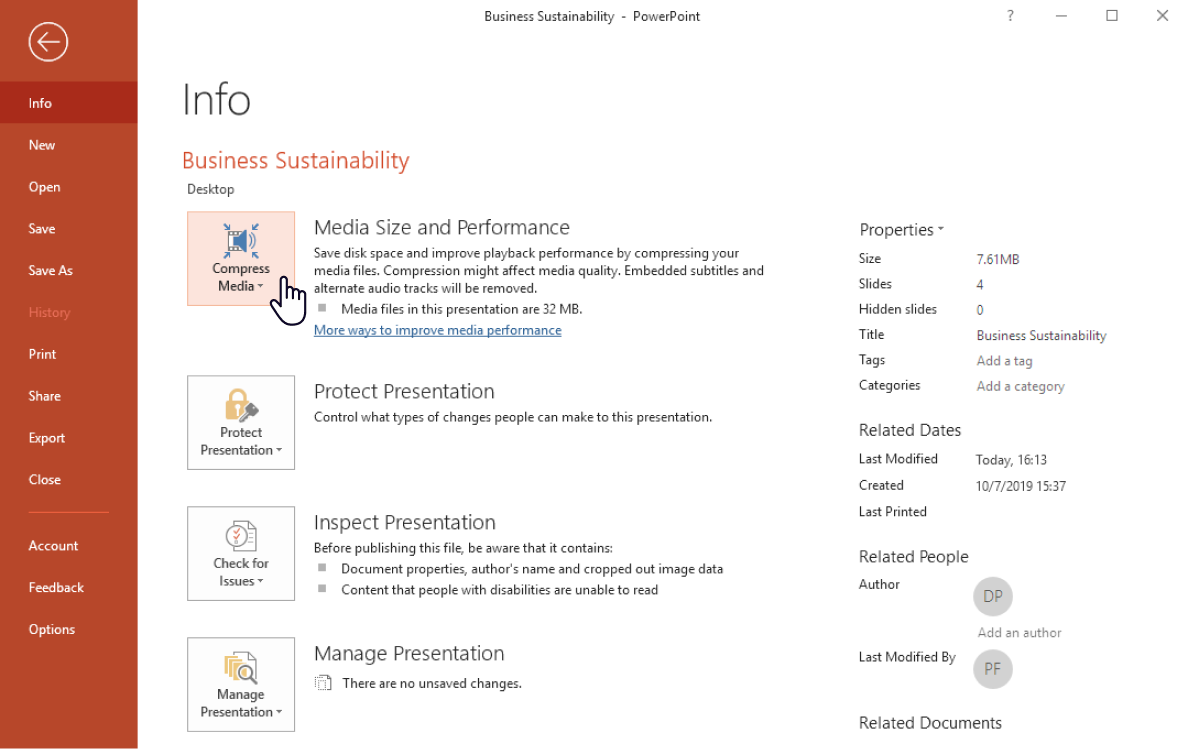Close the PowerPoint window
1188x749 pixels.
(1162, 15)
